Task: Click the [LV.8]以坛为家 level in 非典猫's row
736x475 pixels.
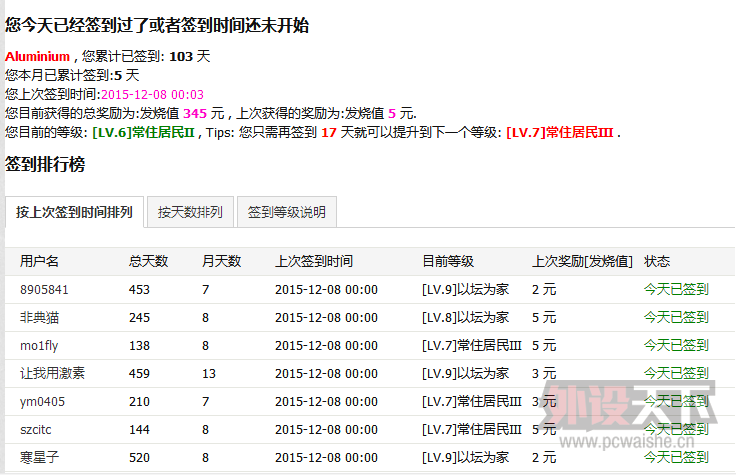Action: click(465, 318)
